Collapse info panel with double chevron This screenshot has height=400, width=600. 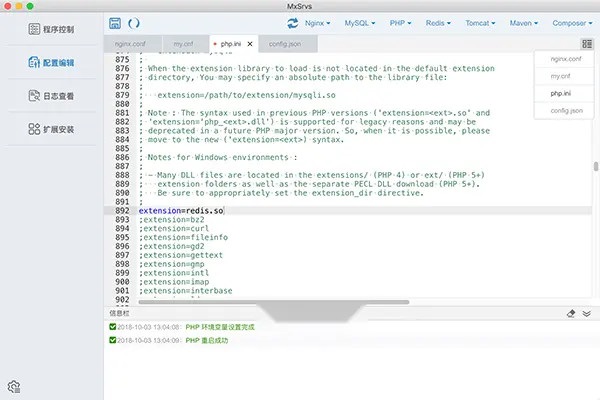click(587, 314)
